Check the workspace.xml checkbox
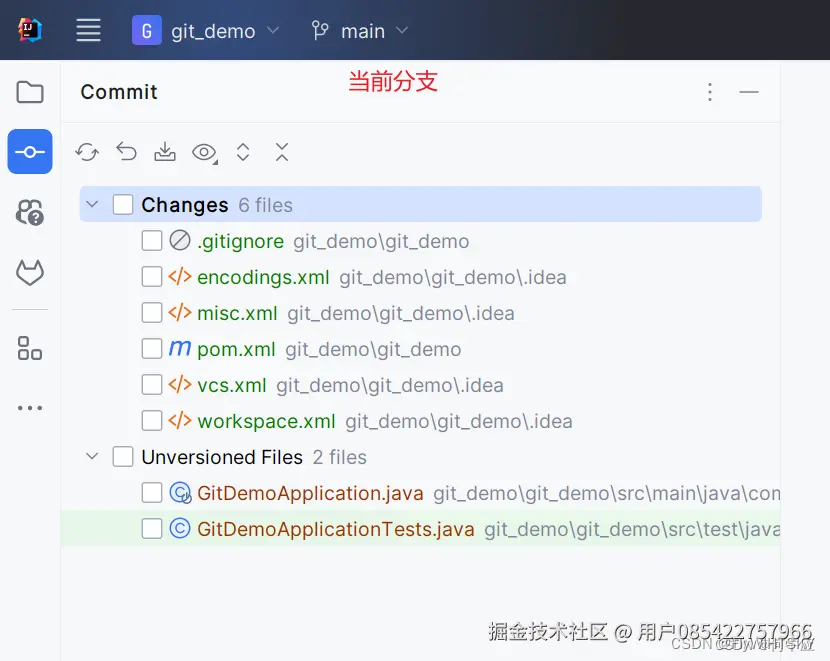 (152, 421)
